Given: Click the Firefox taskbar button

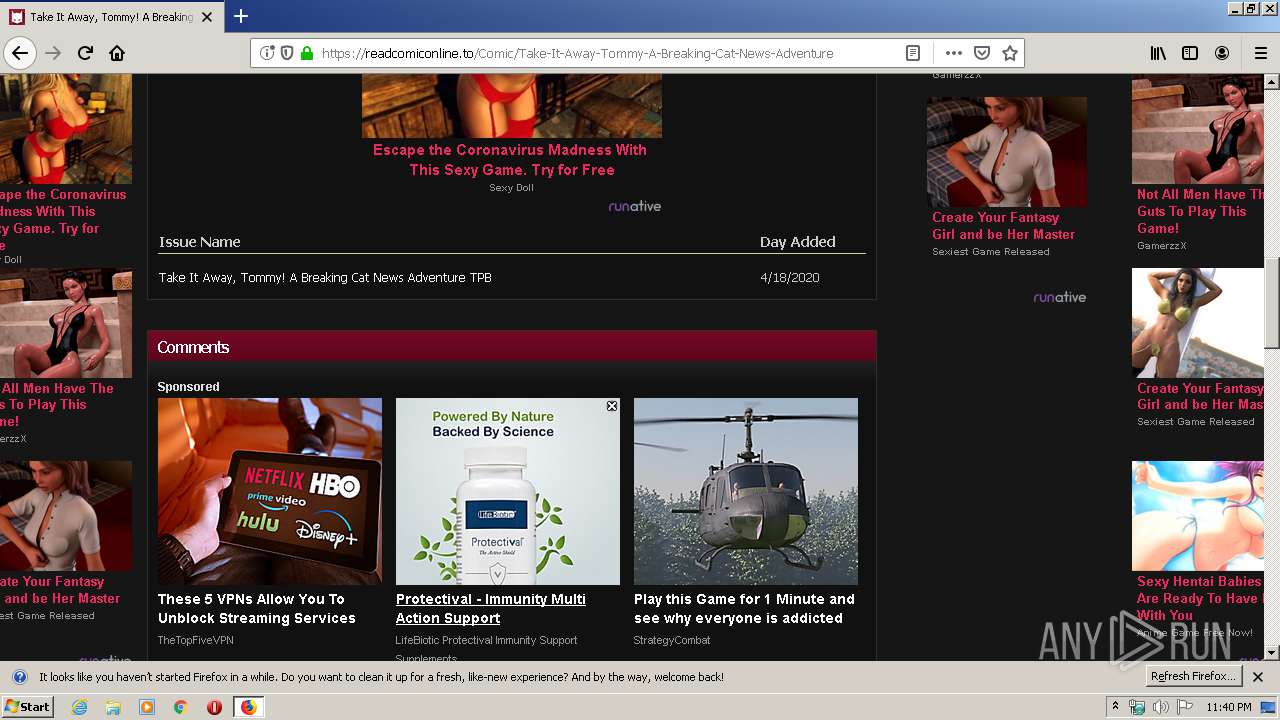Looking at the screenshot, I should 248,707.
